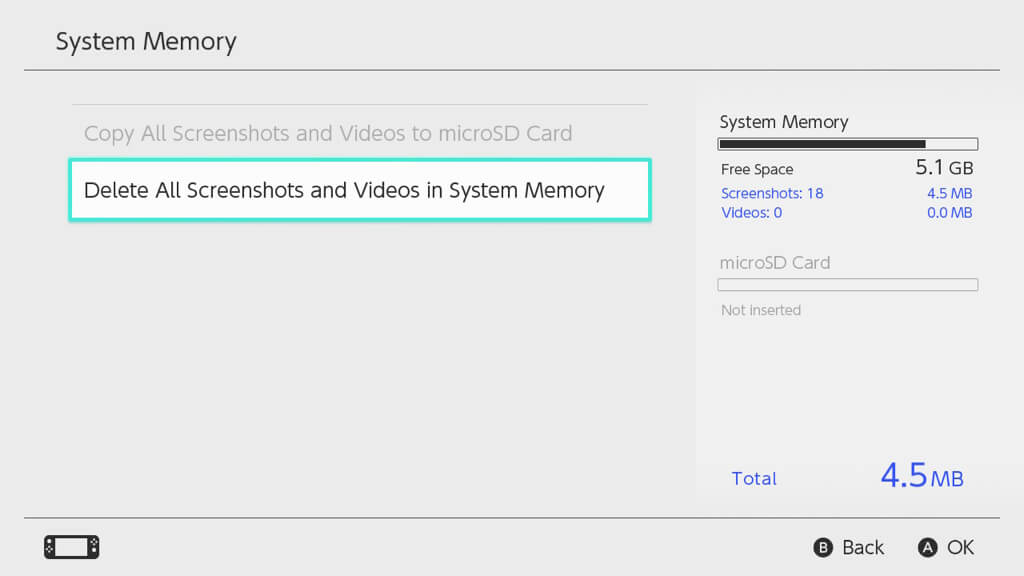The height and width of the screenshot is (576, 1024).
Task: Click the Videos: 0 count text
Action: click(x=751, y=212)
